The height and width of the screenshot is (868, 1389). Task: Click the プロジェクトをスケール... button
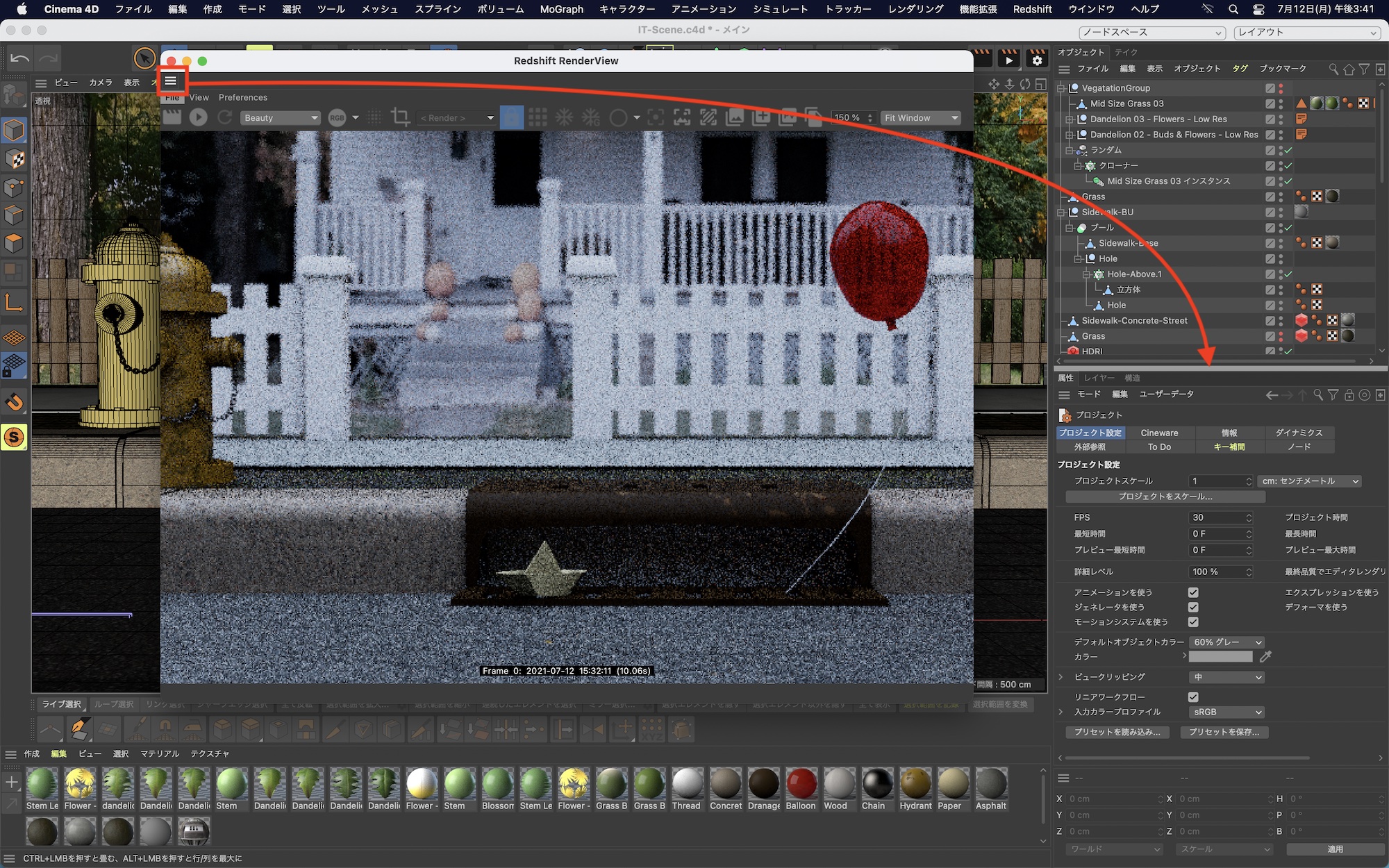pyautogui.click(x=1165, y=497)
